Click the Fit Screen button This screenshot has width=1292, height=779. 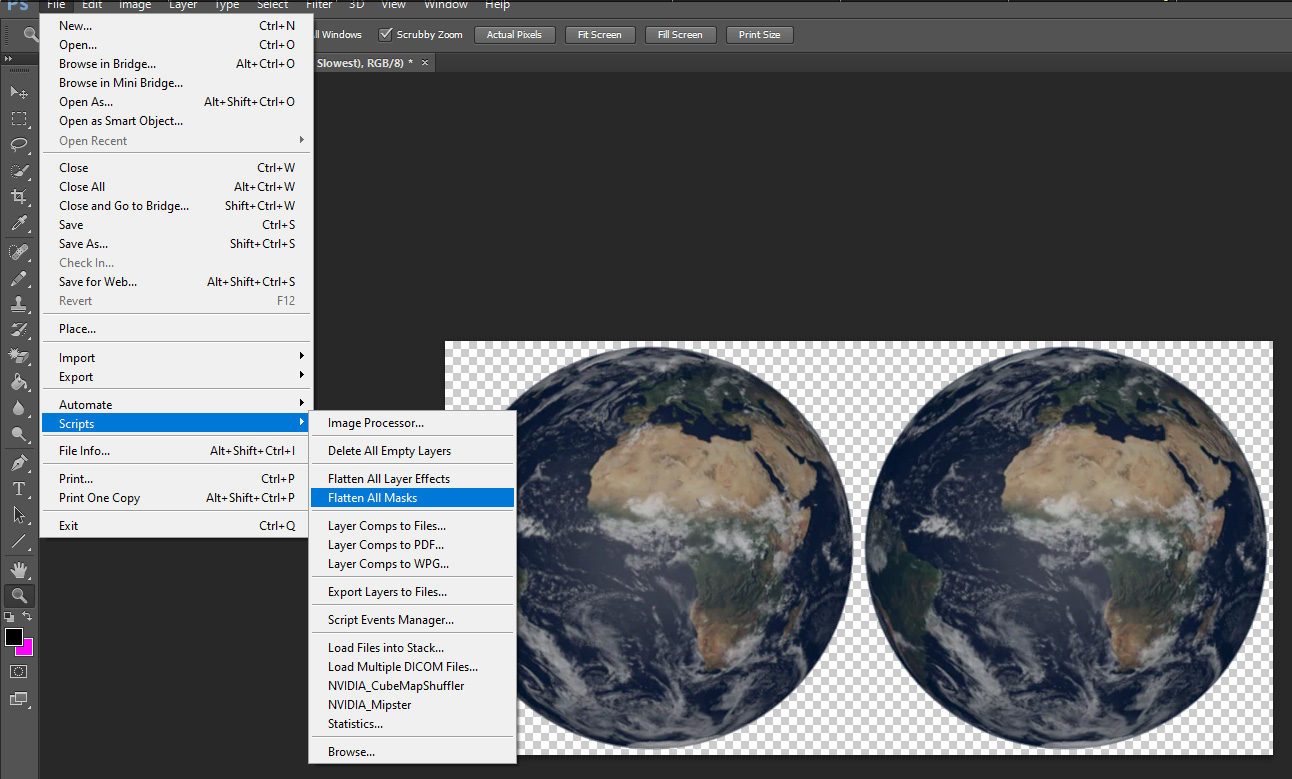(x=599, y=35)
